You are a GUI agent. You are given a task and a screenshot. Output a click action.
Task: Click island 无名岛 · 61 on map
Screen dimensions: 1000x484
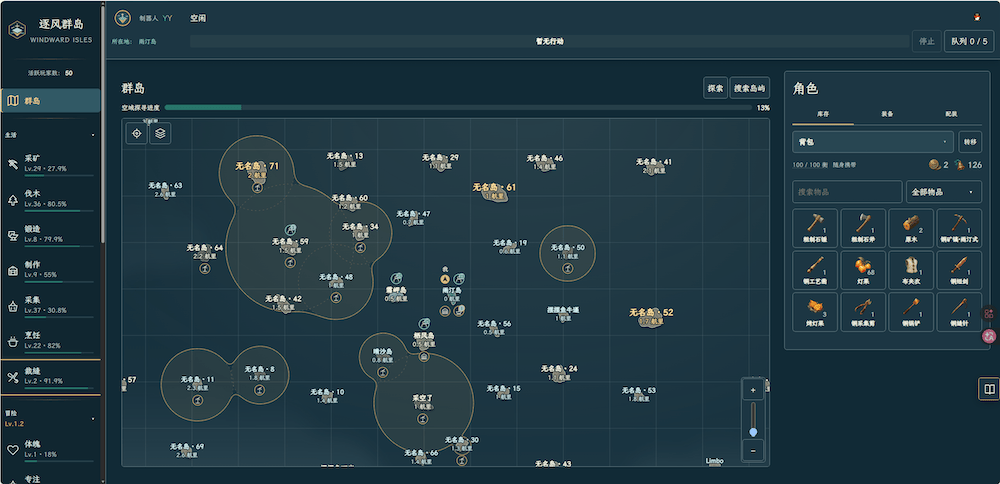(494, 191)
